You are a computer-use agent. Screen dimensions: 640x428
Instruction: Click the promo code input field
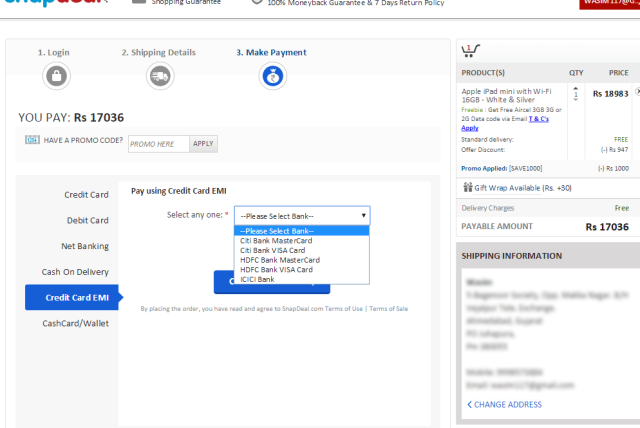click(159, 144)
